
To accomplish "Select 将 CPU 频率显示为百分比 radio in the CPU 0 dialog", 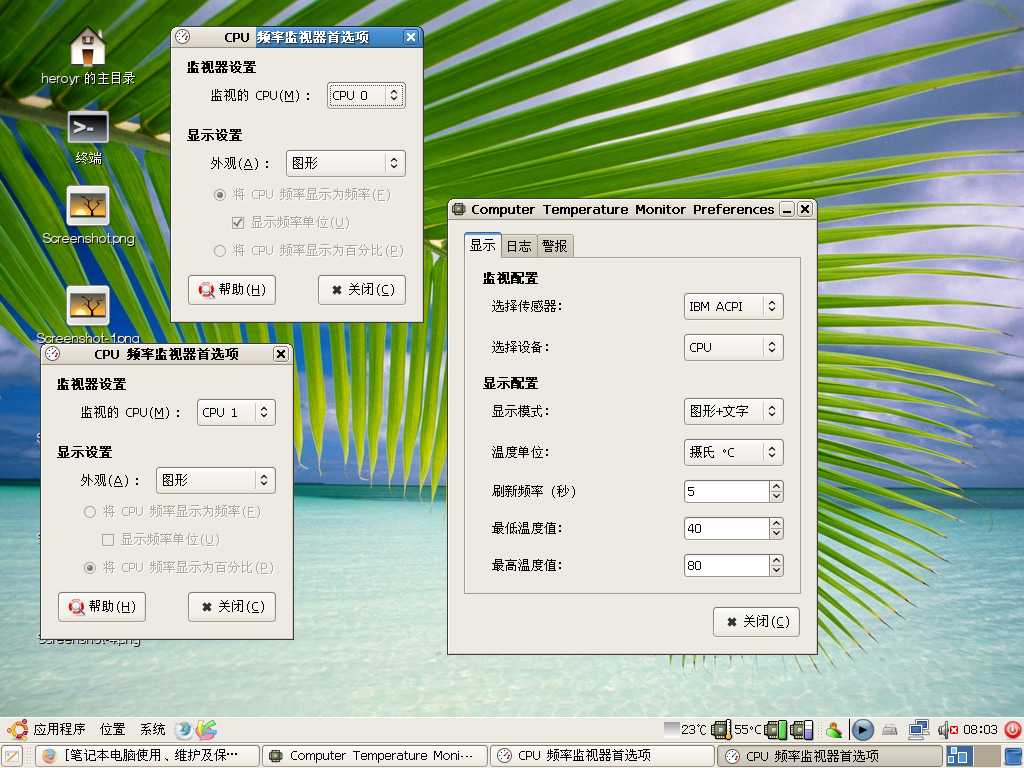I will click(x=220, y=250).
